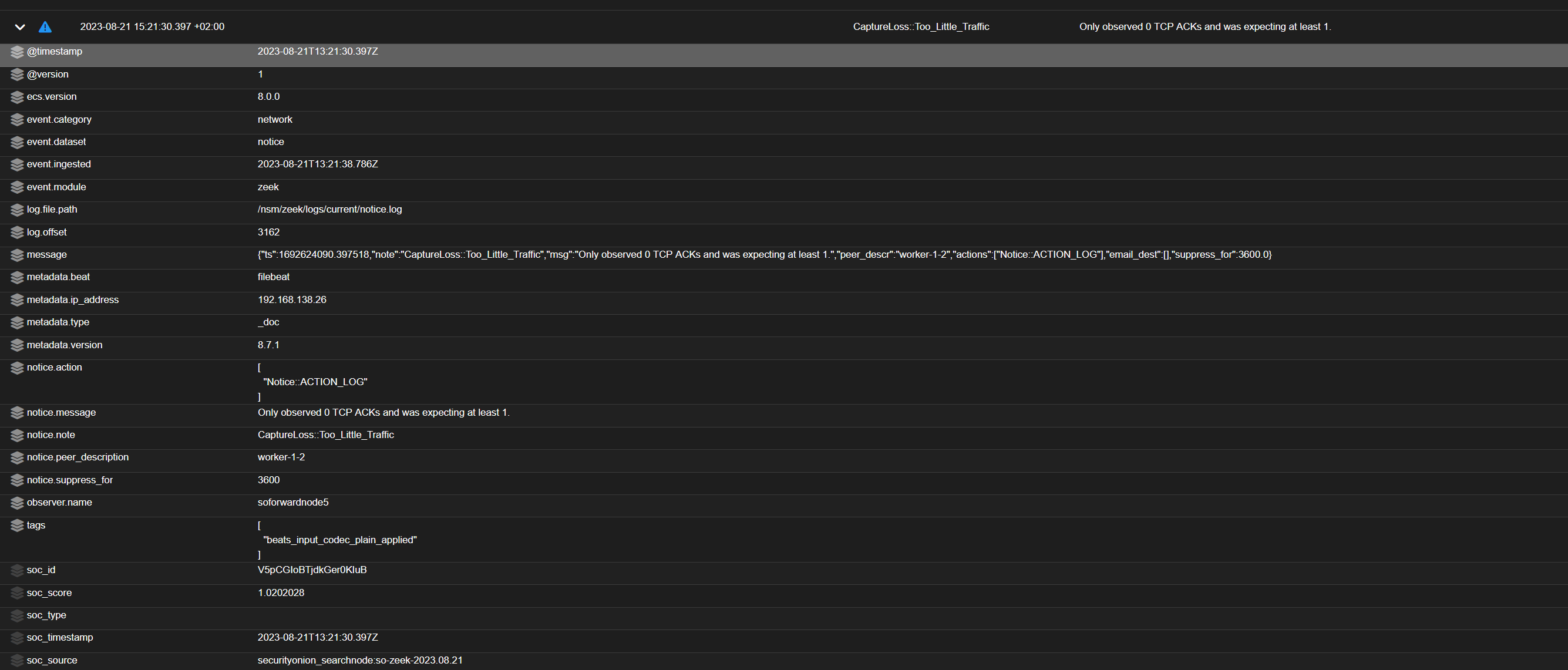The image size is (1568, 670).
Task: Collapse the event detail with the top chevron
Action: [x=19, y=27]
